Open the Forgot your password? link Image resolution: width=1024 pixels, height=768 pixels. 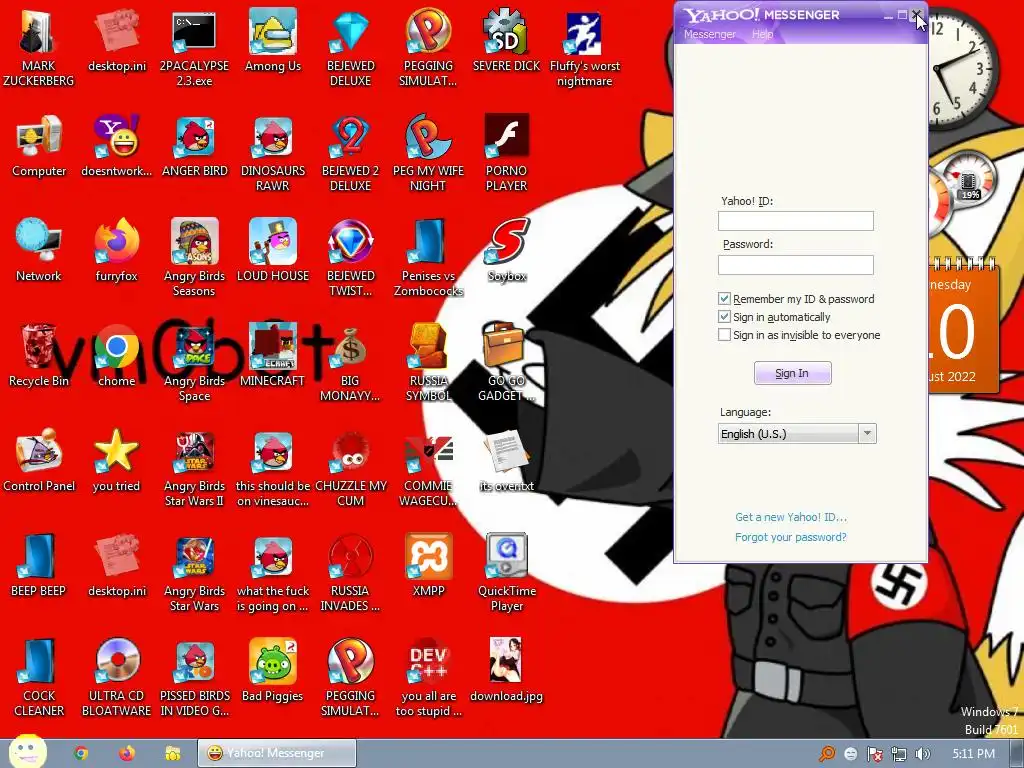(791, 537)
